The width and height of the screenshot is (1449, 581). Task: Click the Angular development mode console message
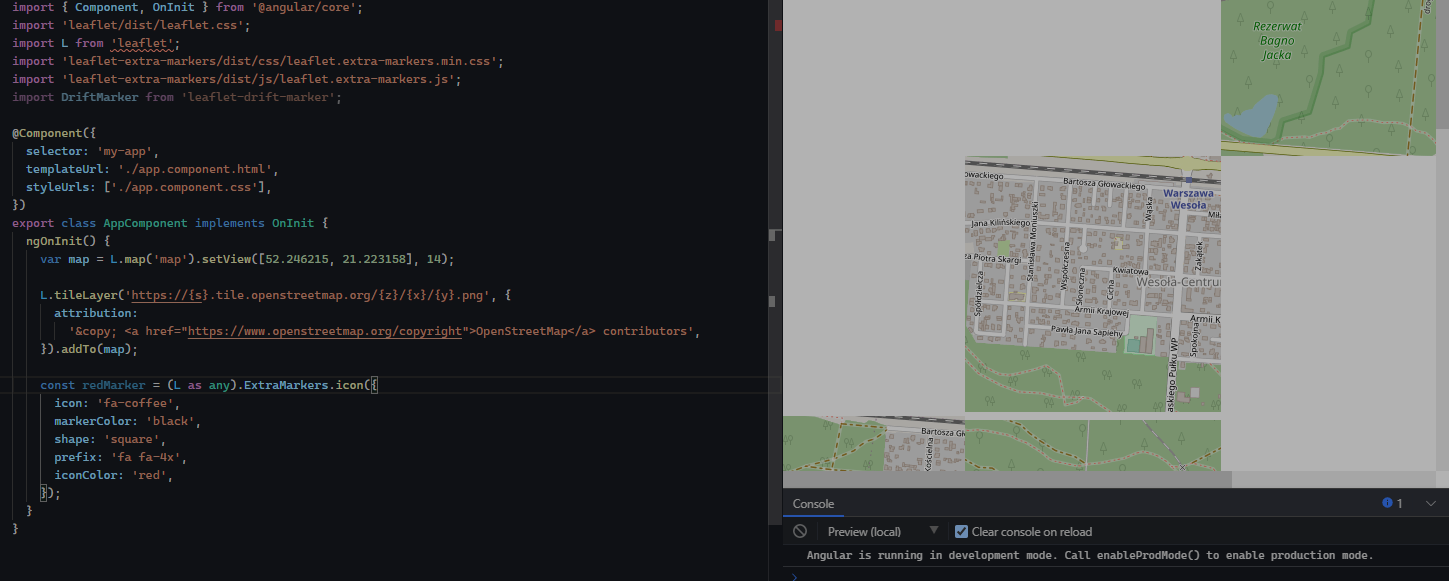1090,555
